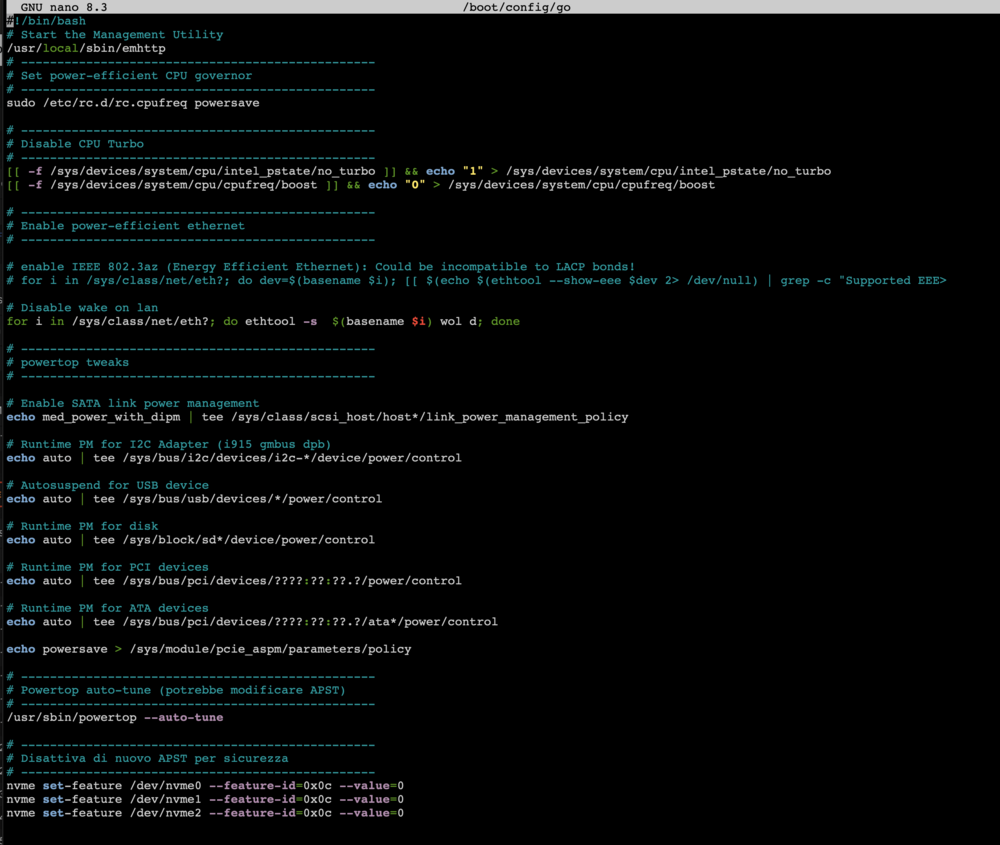
Task: Click '# Disattiva di nuovo APST per sicurezza' comment
Action: [x=147, y=758]
